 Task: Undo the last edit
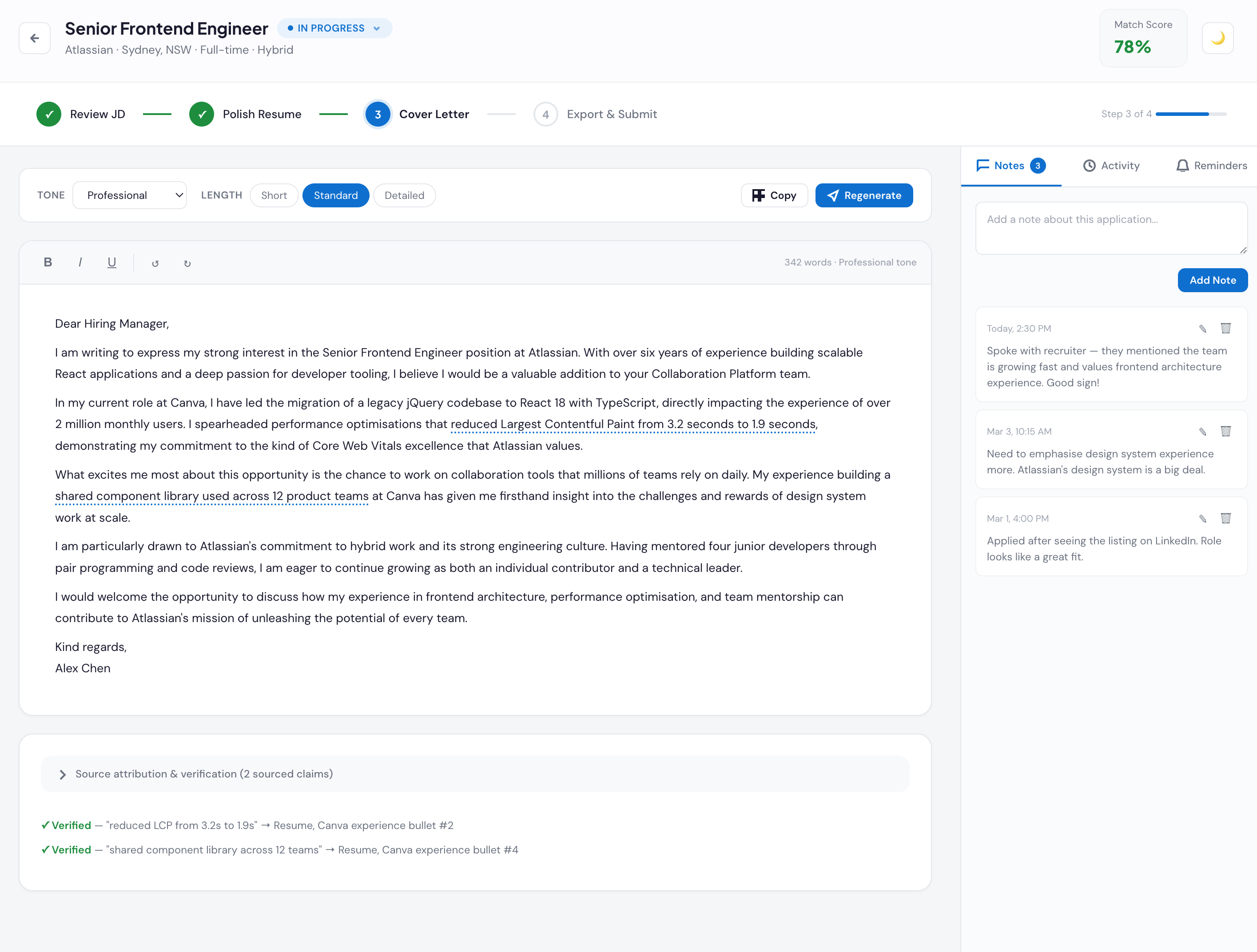[155, 262]
